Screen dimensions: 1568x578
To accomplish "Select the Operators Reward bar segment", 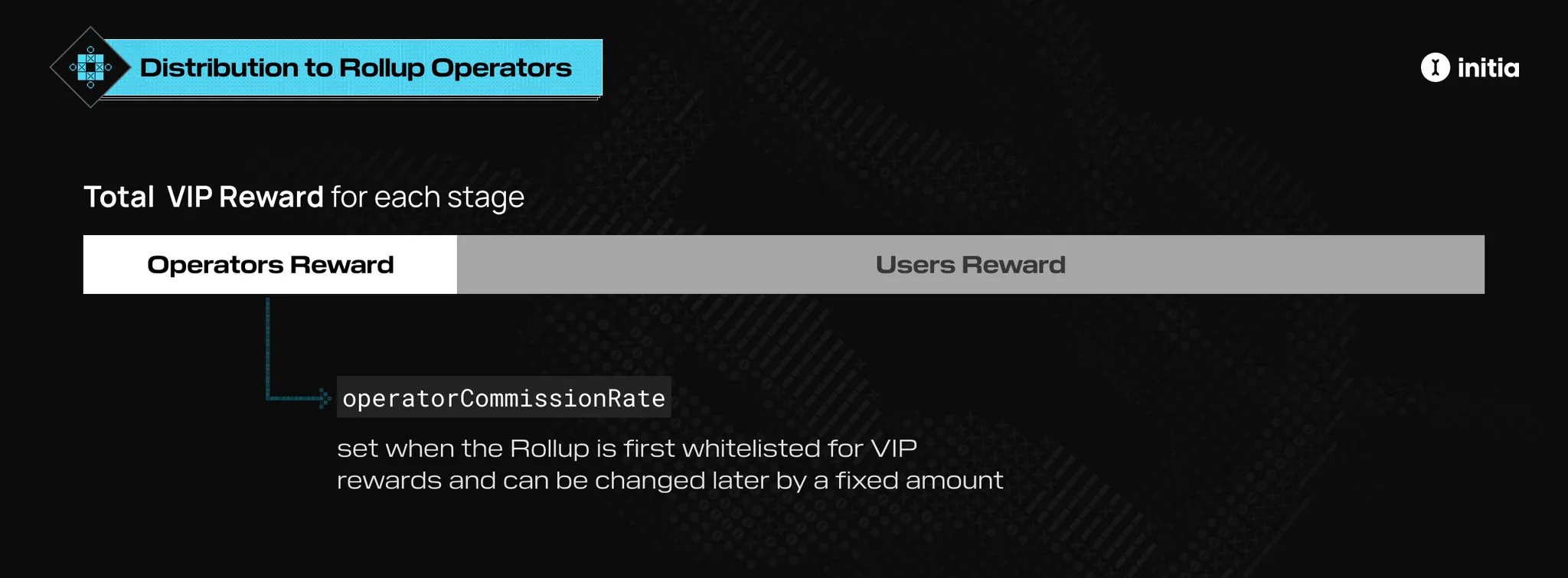I will tap(270, 265).
